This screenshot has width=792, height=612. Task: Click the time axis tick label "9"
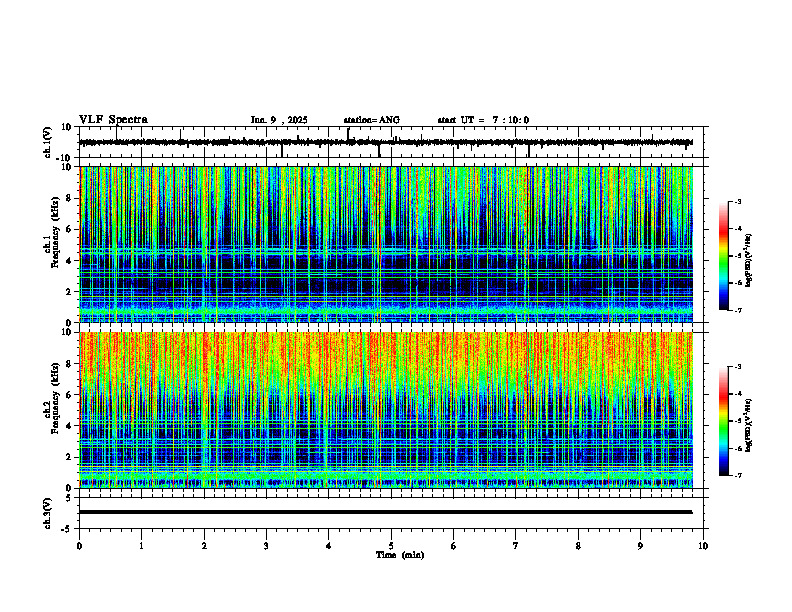click(640, 546)
